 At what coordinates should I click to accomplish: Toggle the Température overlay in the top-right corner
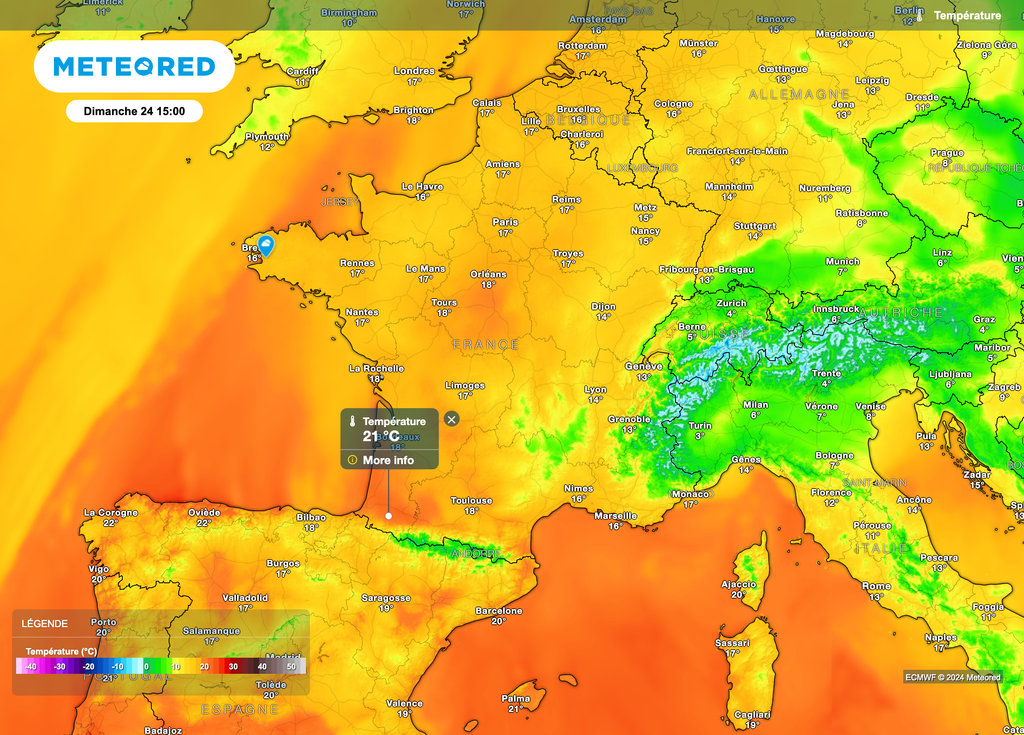tap(968, 15)
